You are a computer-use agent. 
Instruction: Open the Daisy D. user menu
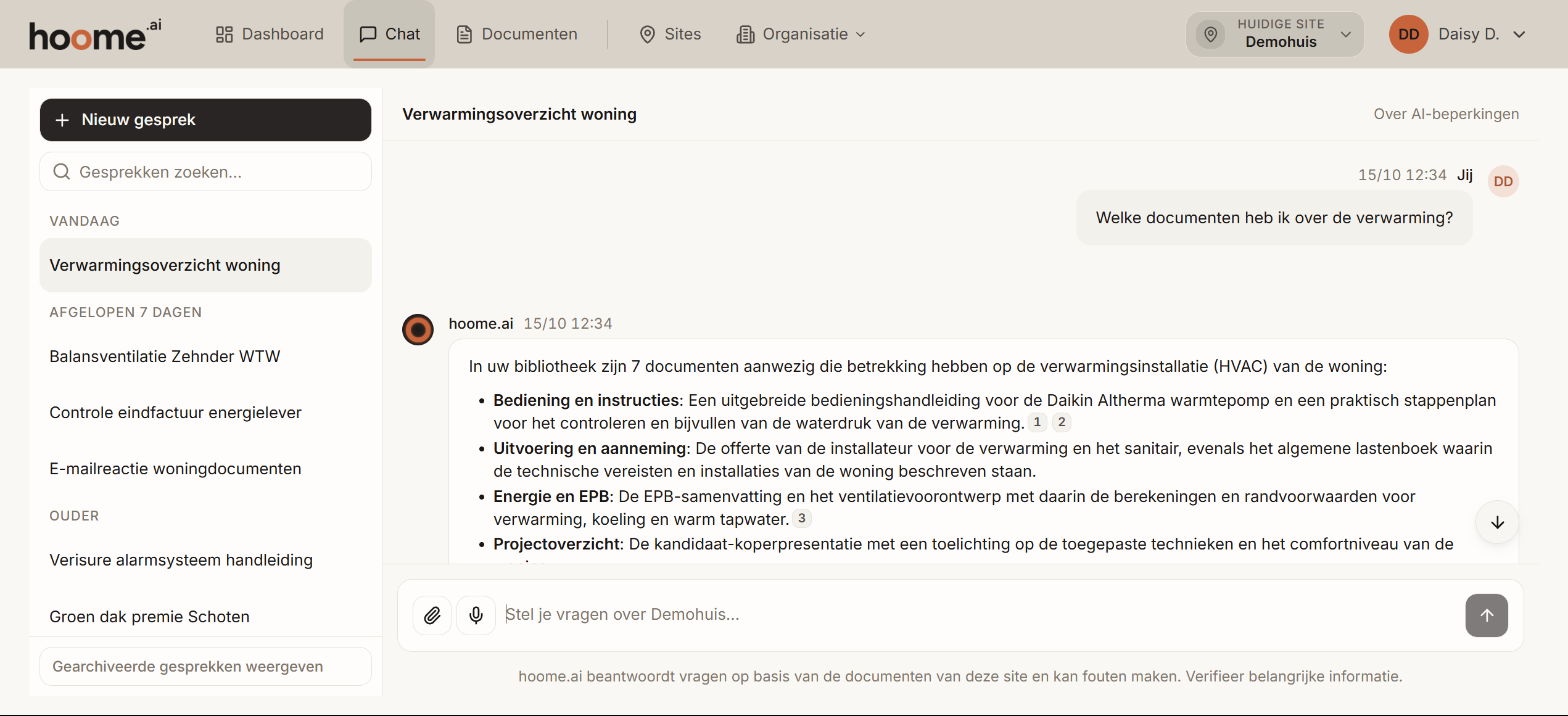coord(1458,34)
